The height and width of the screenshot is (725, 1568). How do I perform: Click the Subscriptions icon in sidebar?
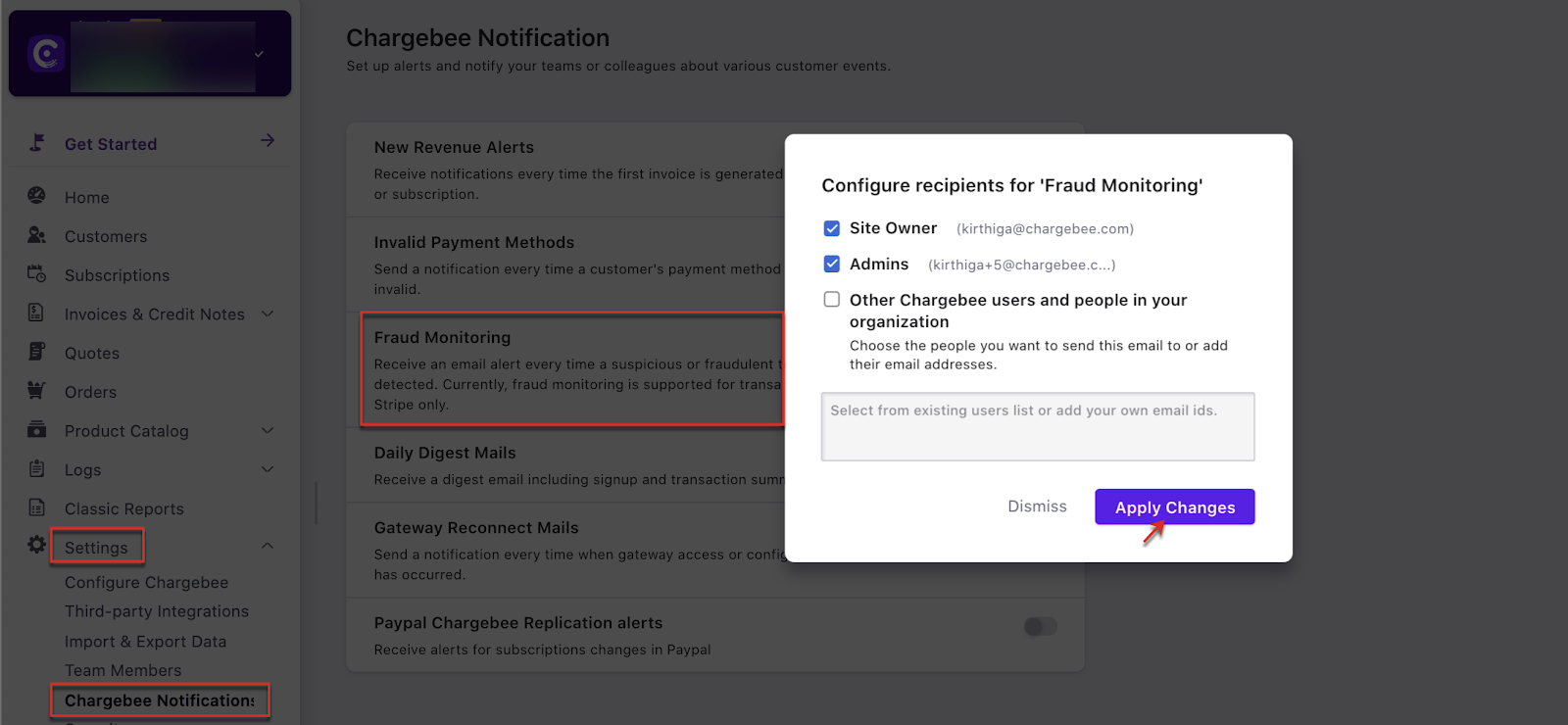(x=36, y=274)
